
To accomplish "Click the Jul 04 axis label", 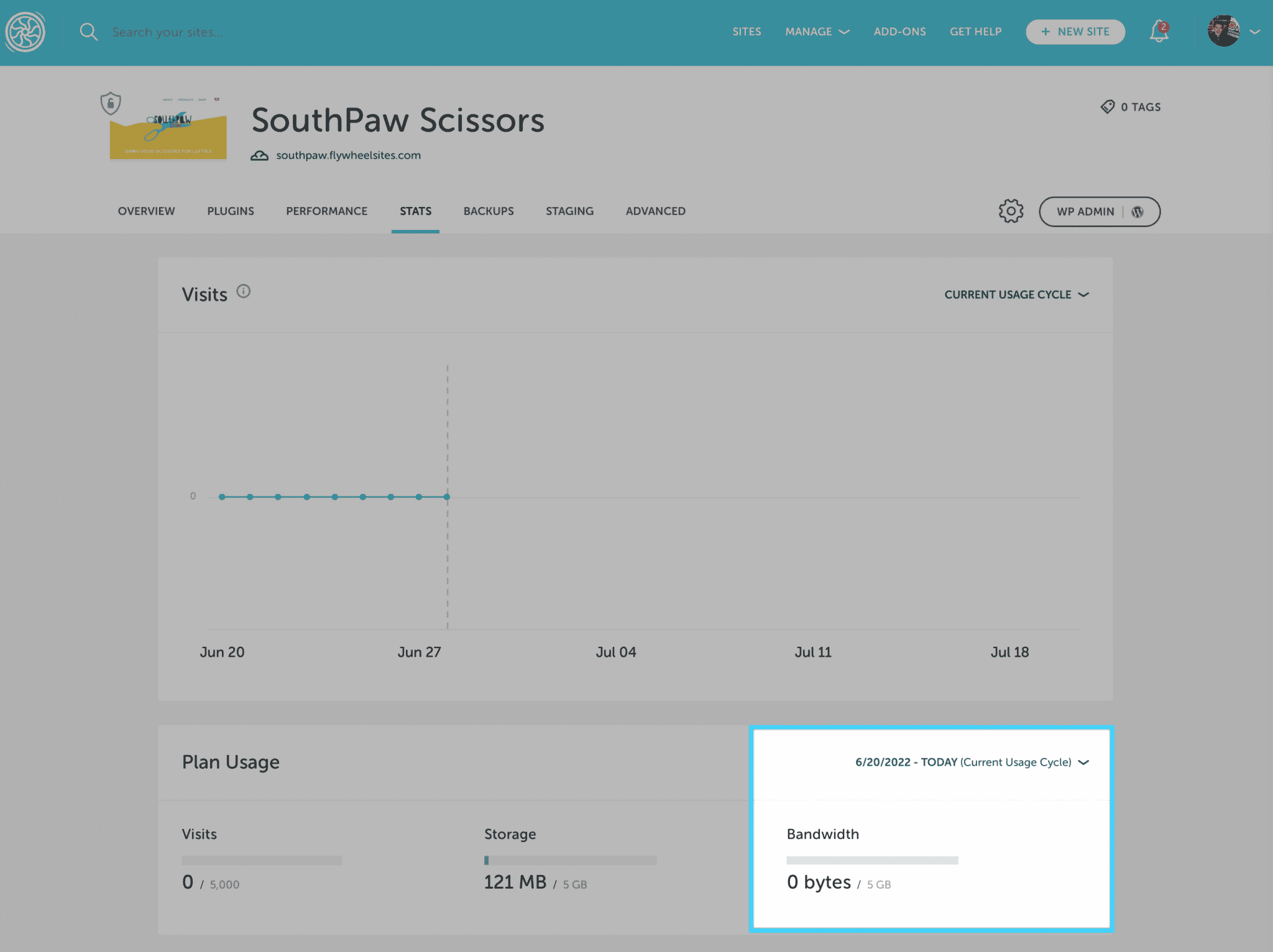I will click(x=616, y=652).
